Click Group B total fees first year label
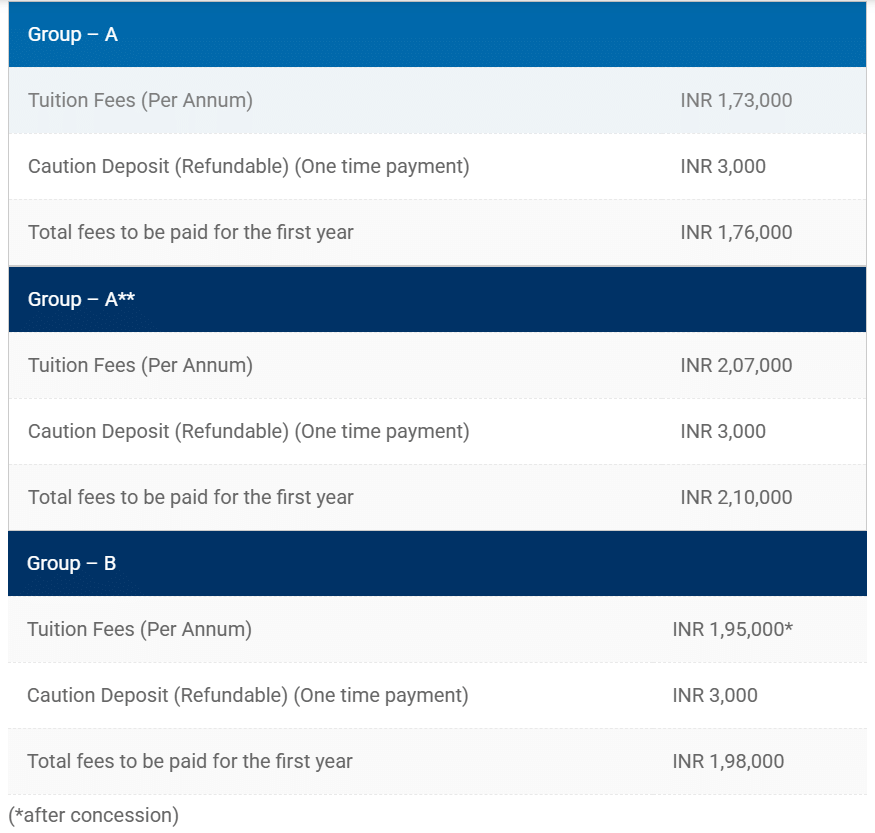Viewport: 875px width, 833px height. 190,761
